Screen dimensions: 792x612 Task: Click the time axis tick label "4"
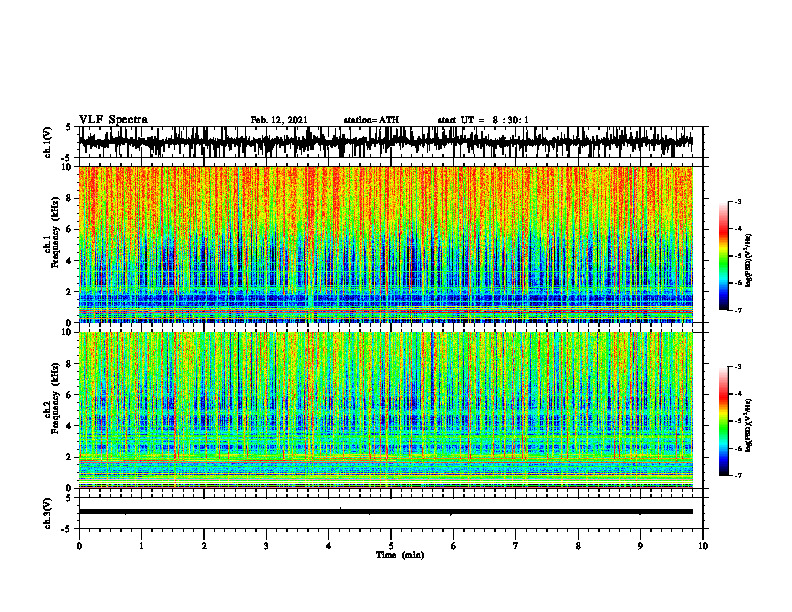[329, 546]
